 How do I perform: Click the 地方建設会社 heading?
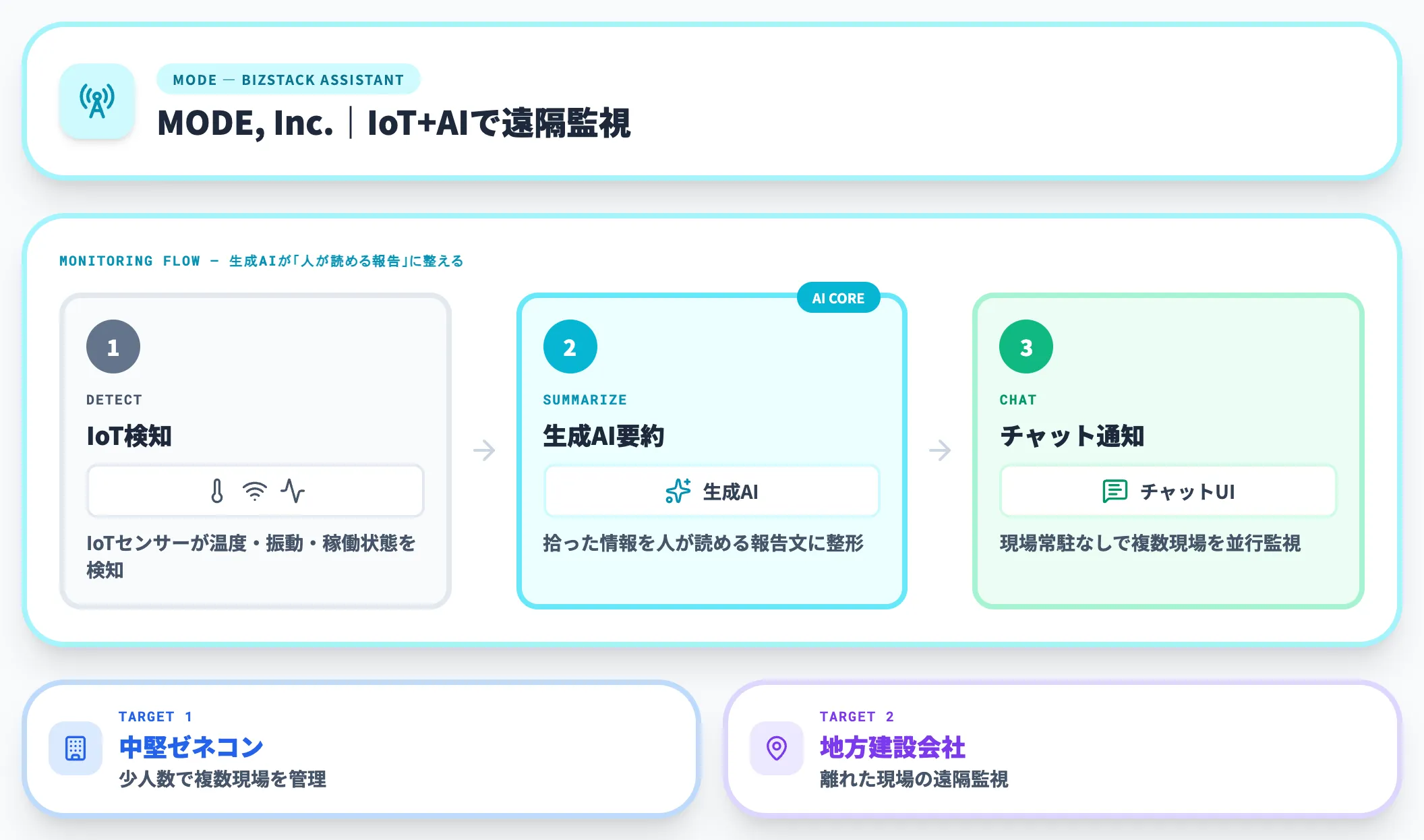893,747
